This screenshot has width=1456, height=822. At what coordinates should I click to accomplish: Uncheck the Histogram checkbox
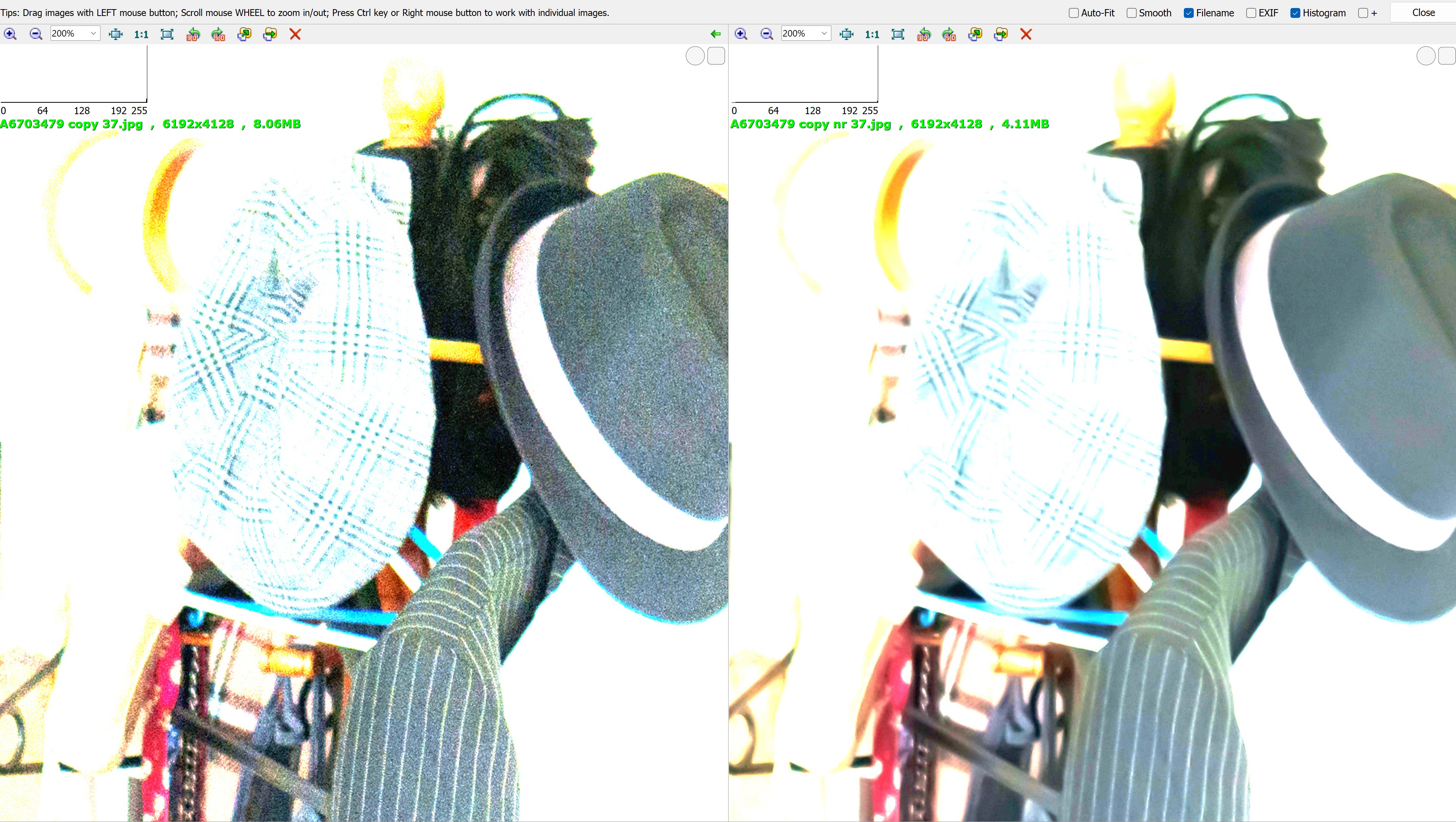1295,13
